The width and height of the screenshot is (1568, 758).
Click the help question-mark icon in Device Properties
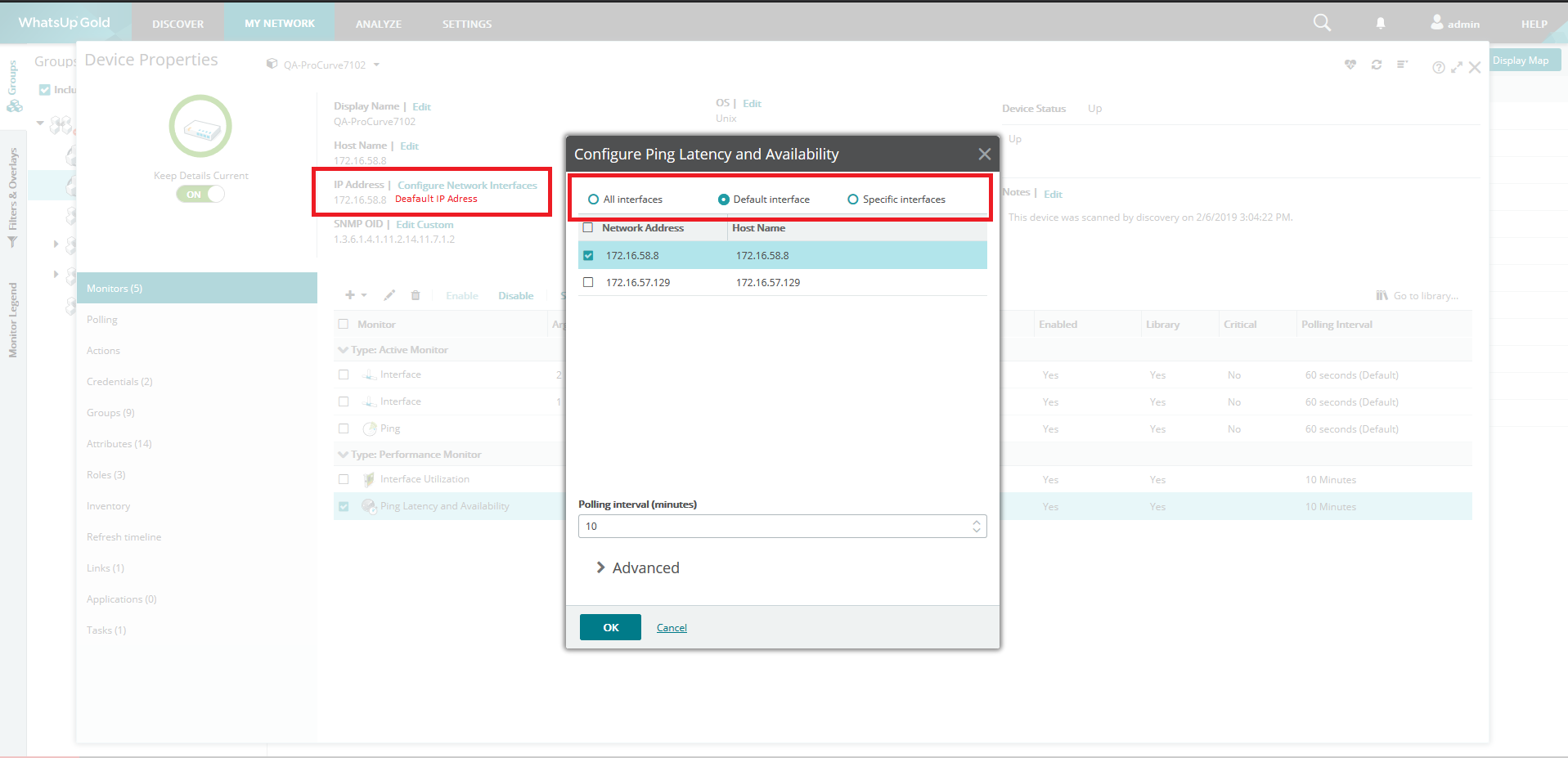coord(1438,67)
